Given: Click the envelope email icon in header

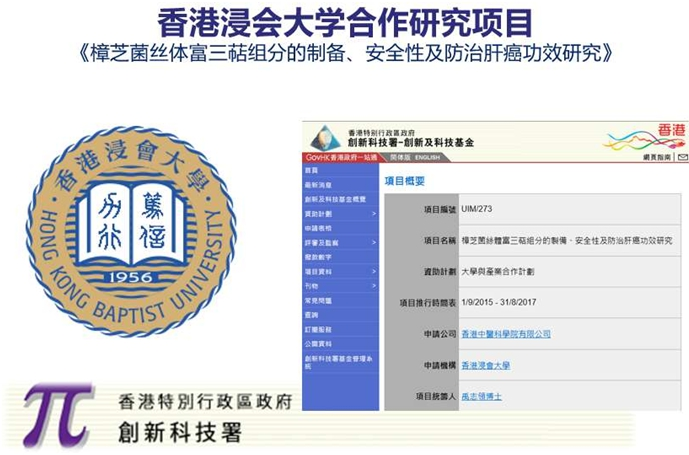Looking at the screenshot, I should pyautogui.click(x=682, y=157).
